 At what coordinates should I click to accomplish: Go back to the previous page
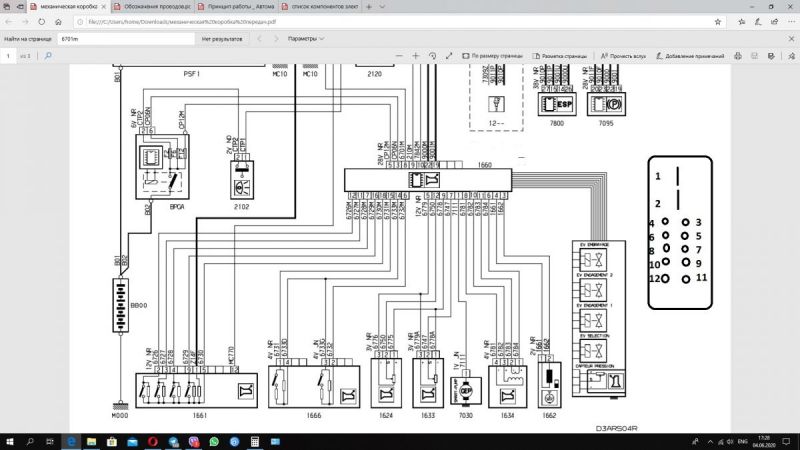(x=9, y=22)
